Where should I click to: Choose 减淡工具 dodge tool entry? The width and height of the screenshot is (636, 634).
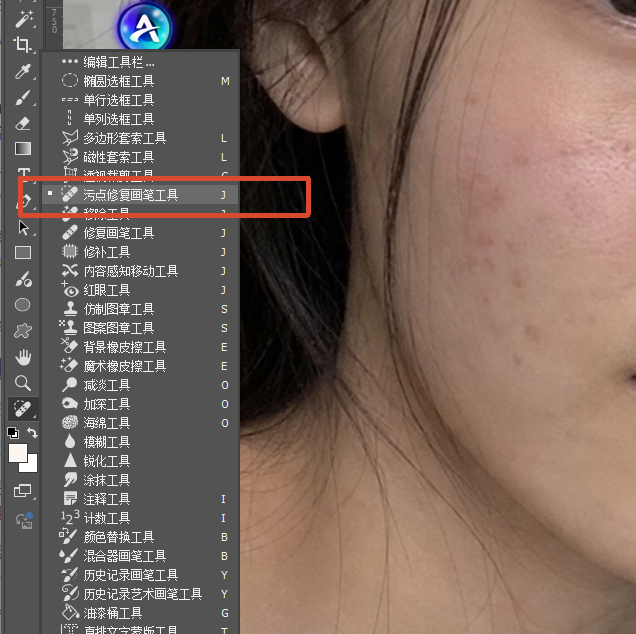point(141,385)
